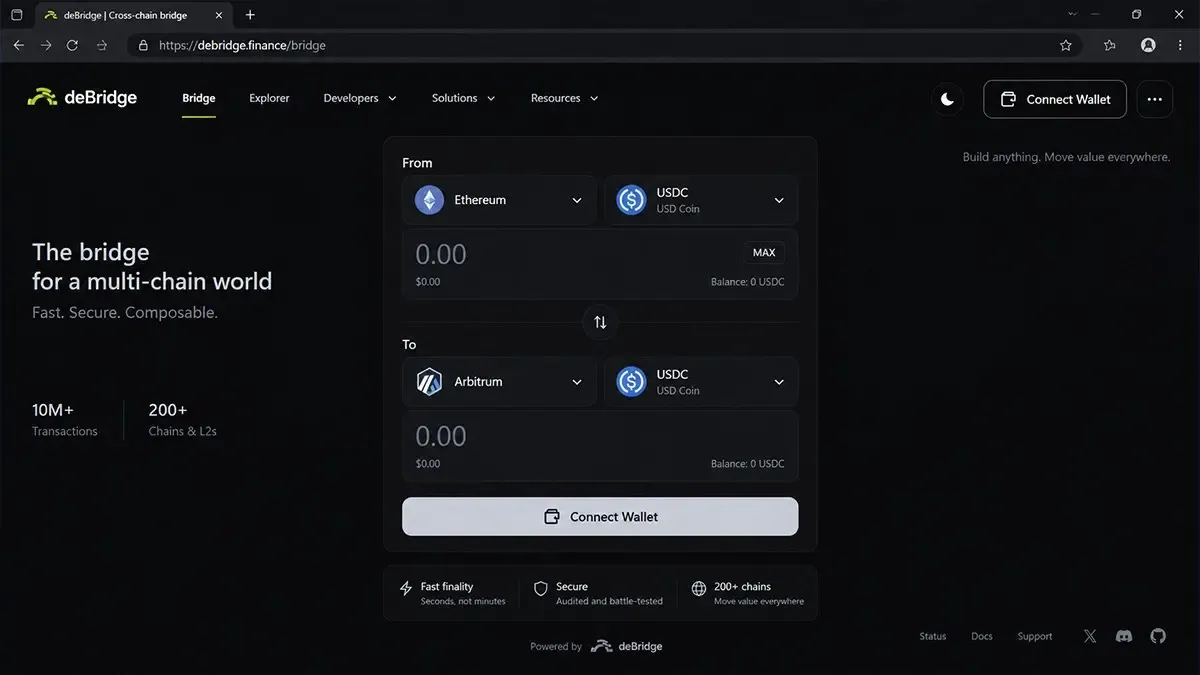Screen dimensions: 1200x675
Task: Open the Ethereum source chain dropdown
Action: coord(499,200)
